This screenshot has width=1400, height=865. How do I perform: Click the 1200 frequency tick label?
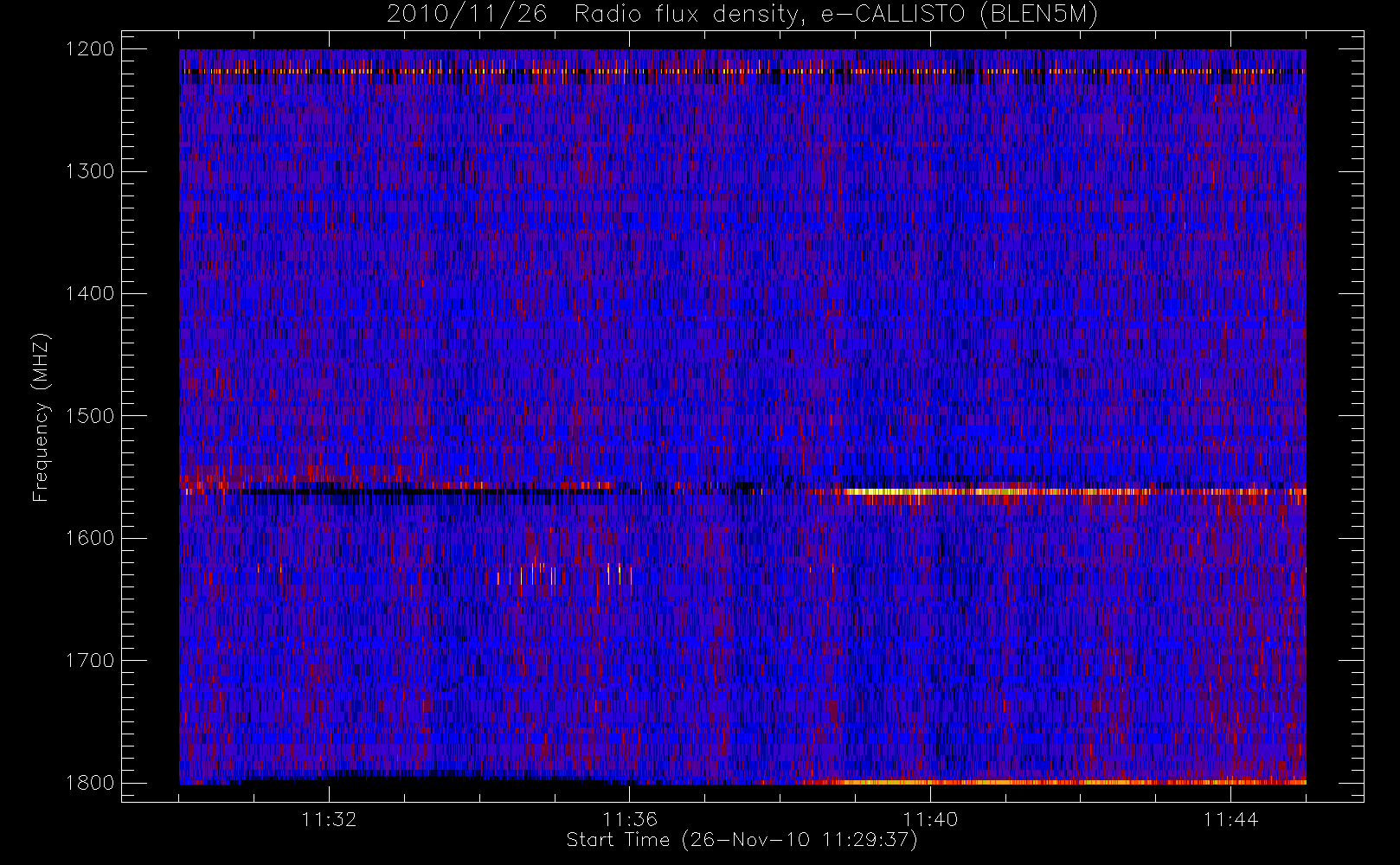[90, 49]
